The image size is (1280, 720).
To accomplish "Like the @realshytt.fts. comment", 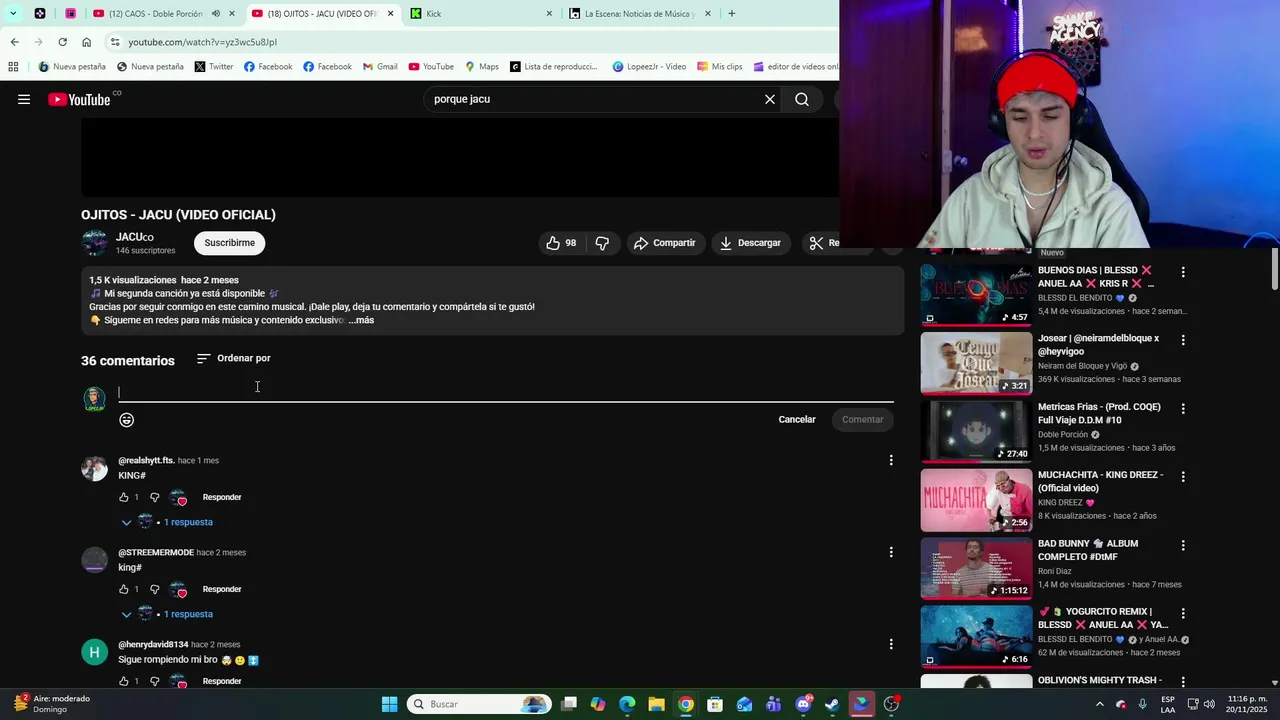I will [124, 497].
